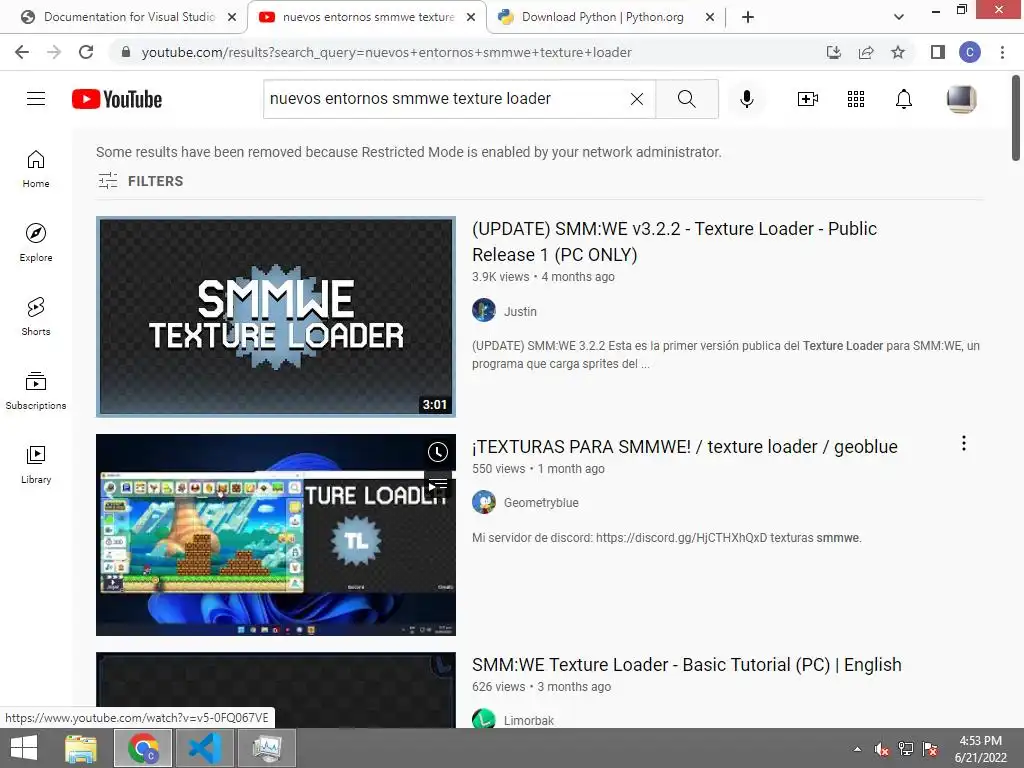
Task: Add TEXTURAS video to Watch later
Action: [x=438, y=452]
